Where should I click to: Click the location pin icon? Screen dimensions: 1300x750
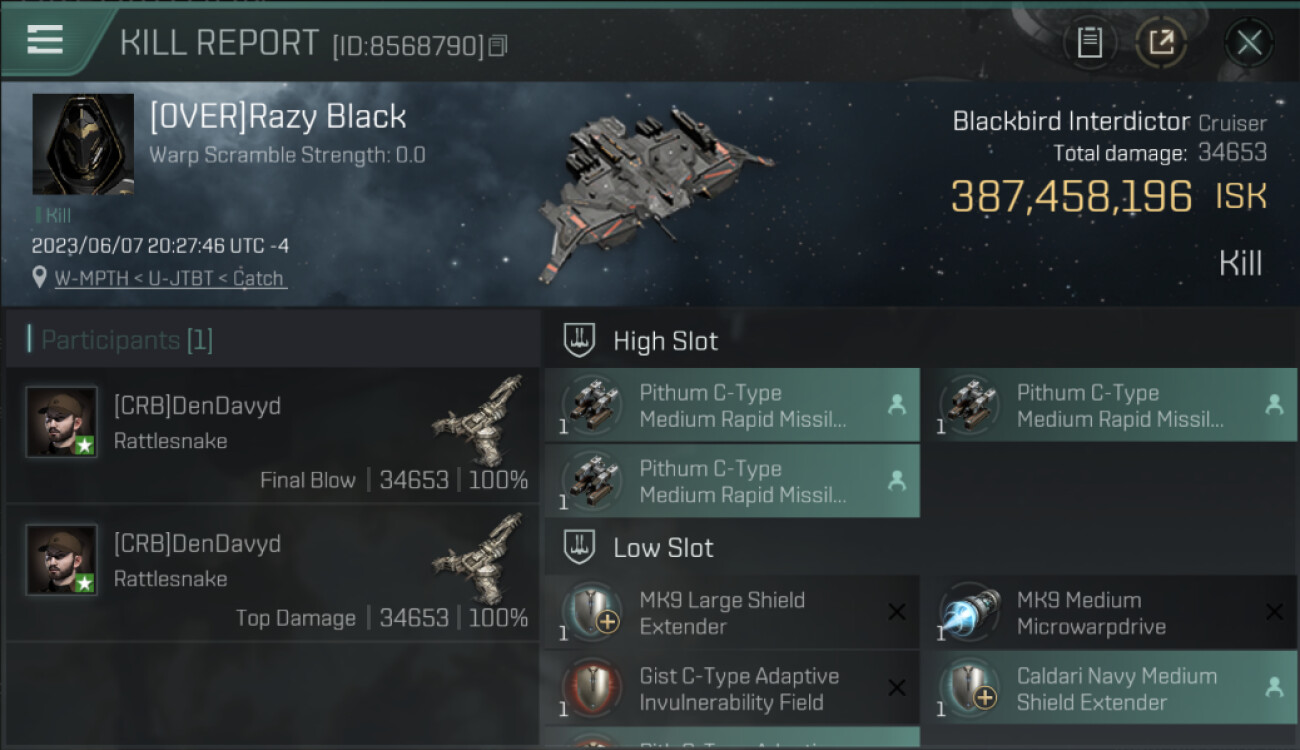(40, 278)
